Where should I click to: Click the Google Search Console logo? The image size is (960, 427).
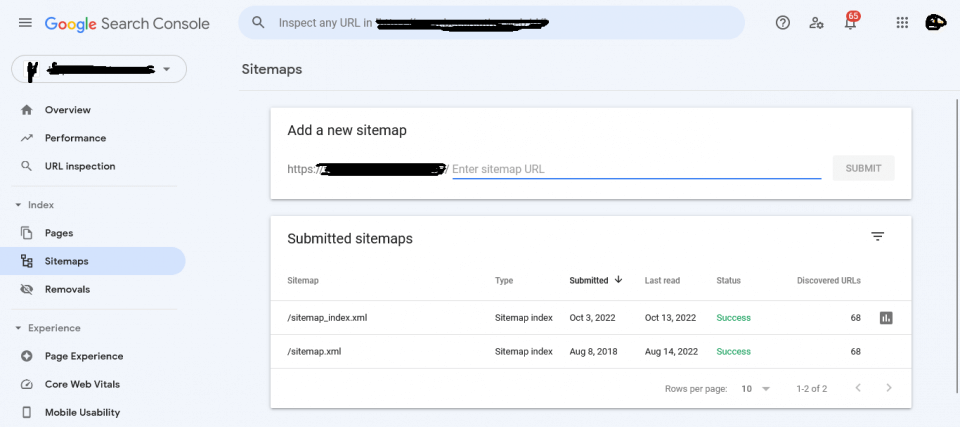(127, 24)
